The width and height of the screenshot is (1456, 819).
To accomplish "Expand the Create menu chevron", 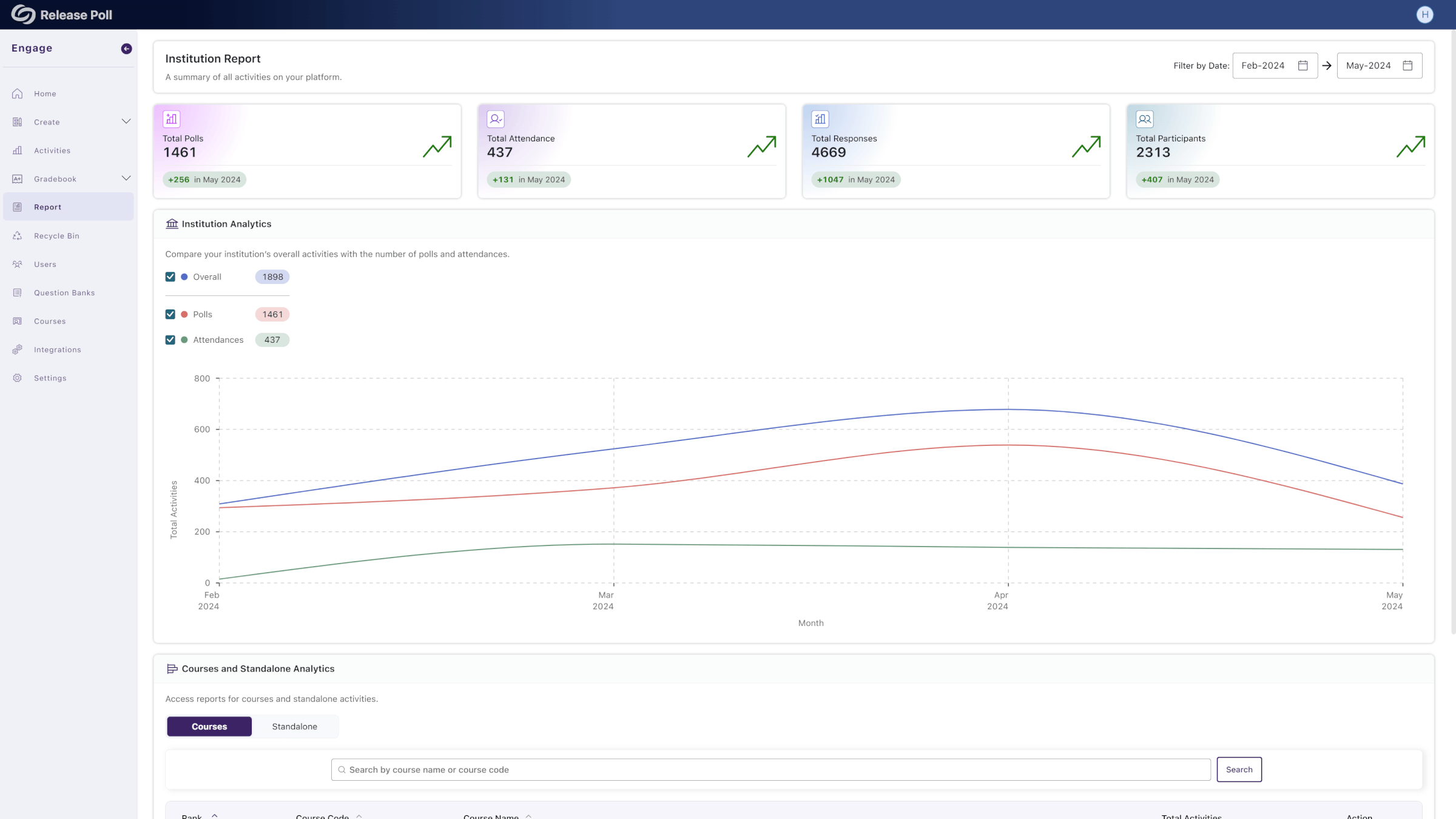I will click(x=126, y=121).
